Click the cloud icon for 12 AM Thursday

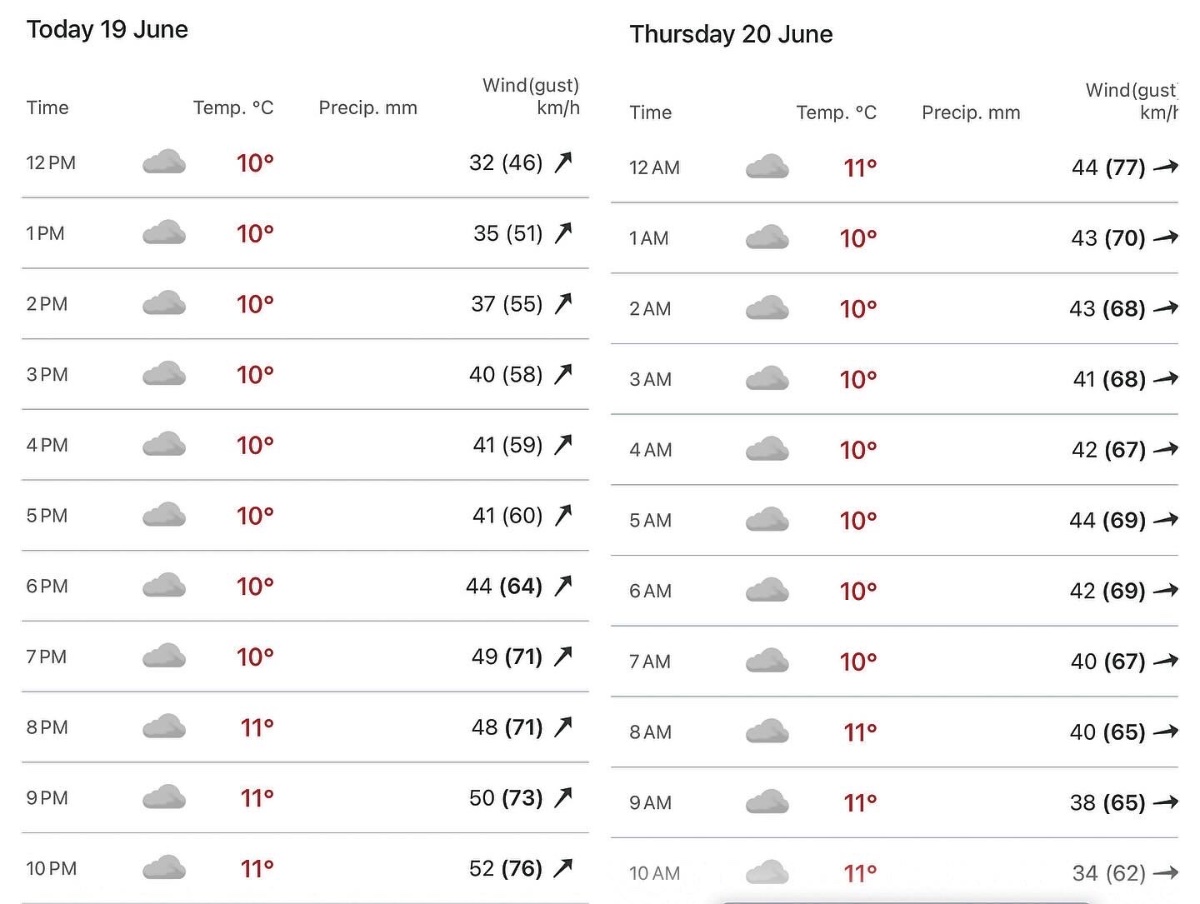pos(767,167)
